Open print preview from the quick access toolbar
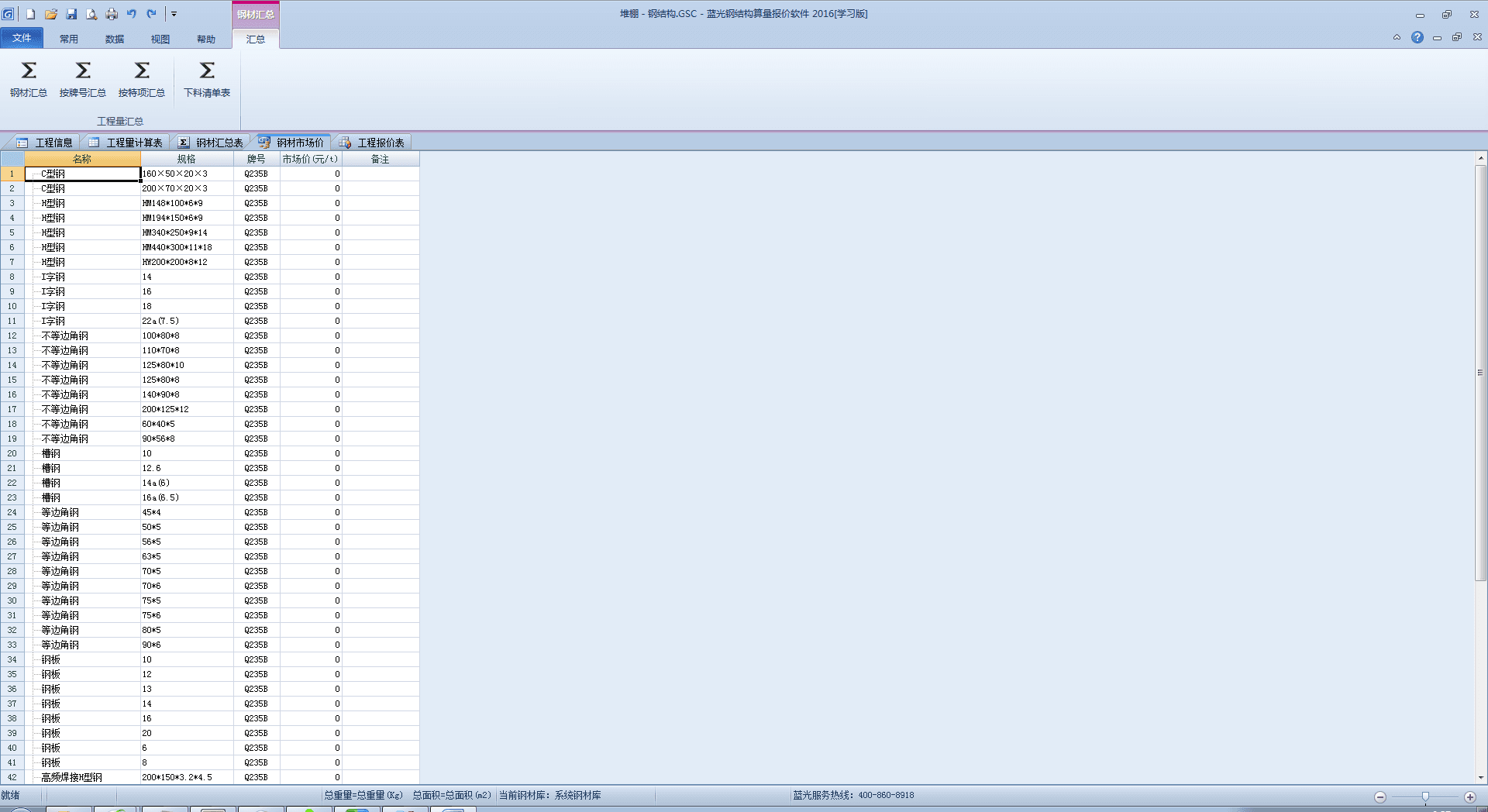 [x=91, y=14]
